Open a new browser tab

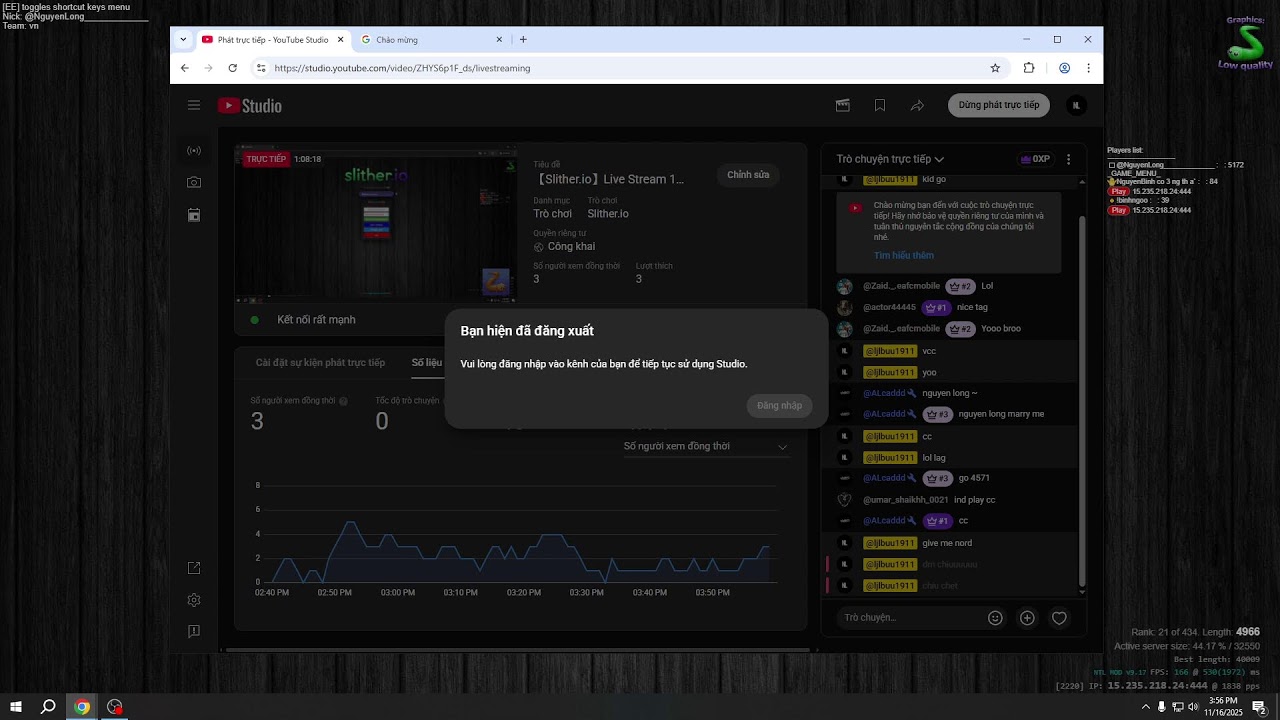point(523,40)
